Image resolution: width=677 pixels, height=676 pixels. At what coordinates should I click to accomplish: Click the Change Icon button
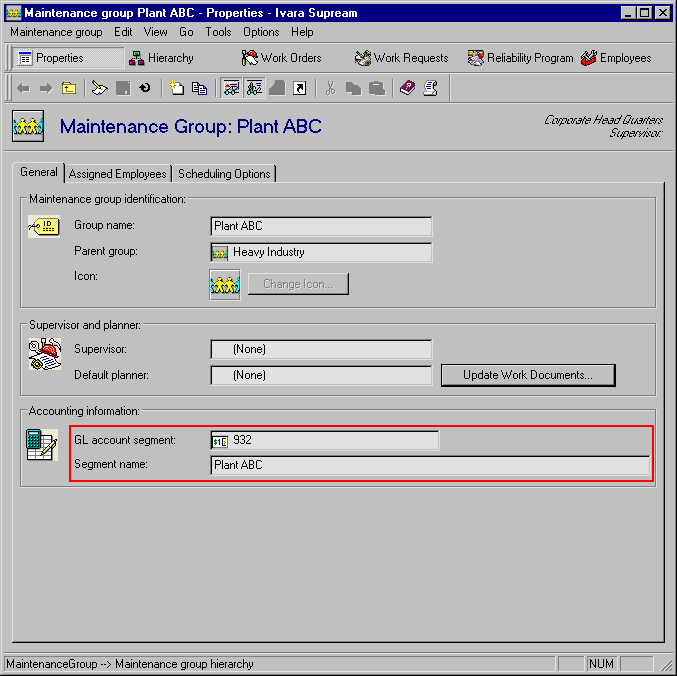[298, 284]
